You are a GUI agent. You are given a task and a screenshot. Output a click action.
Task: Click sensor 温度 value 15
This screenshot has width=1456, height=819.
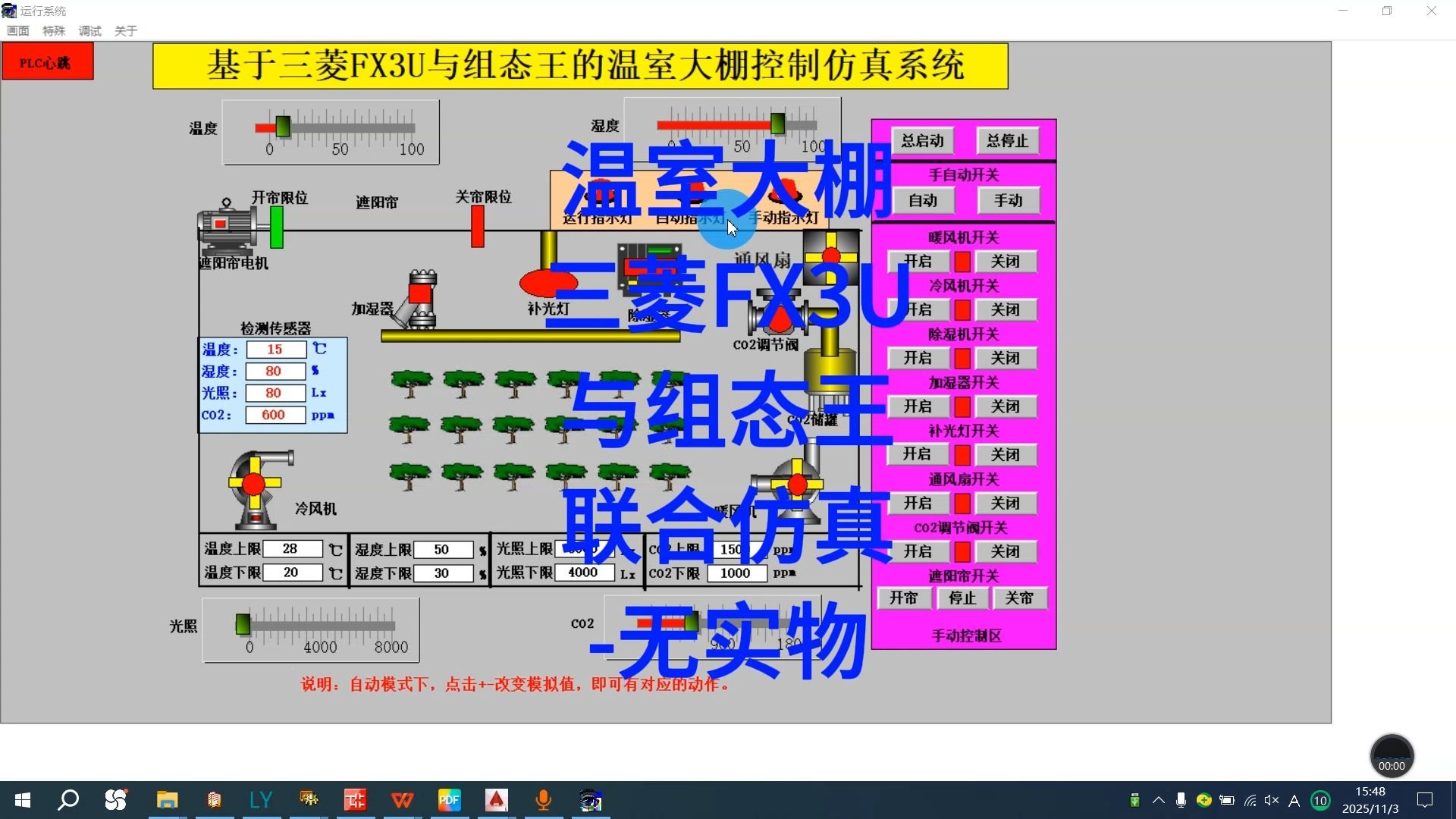tap(276, 350)
